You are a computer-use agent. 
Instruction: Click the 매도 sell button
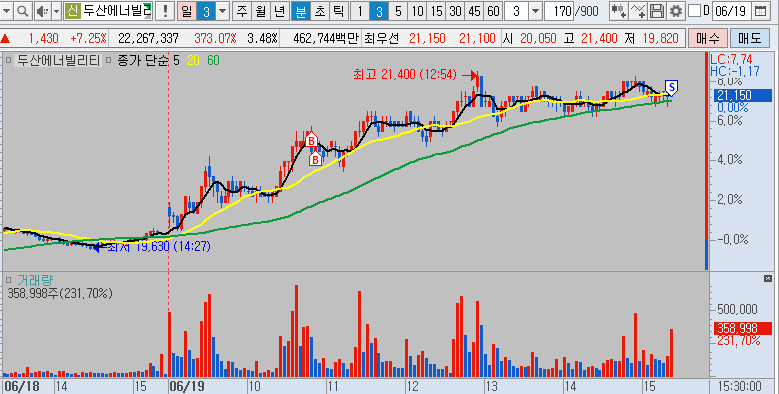click(x=749, y=38)
